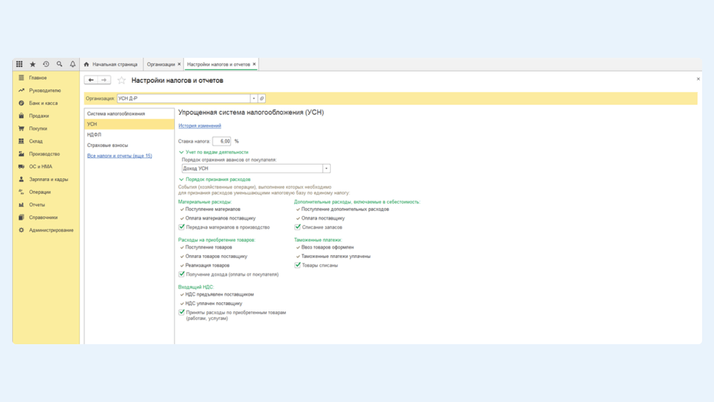Open История изменений link
This screenshot has width=714, height=402.
click(199, 126)
